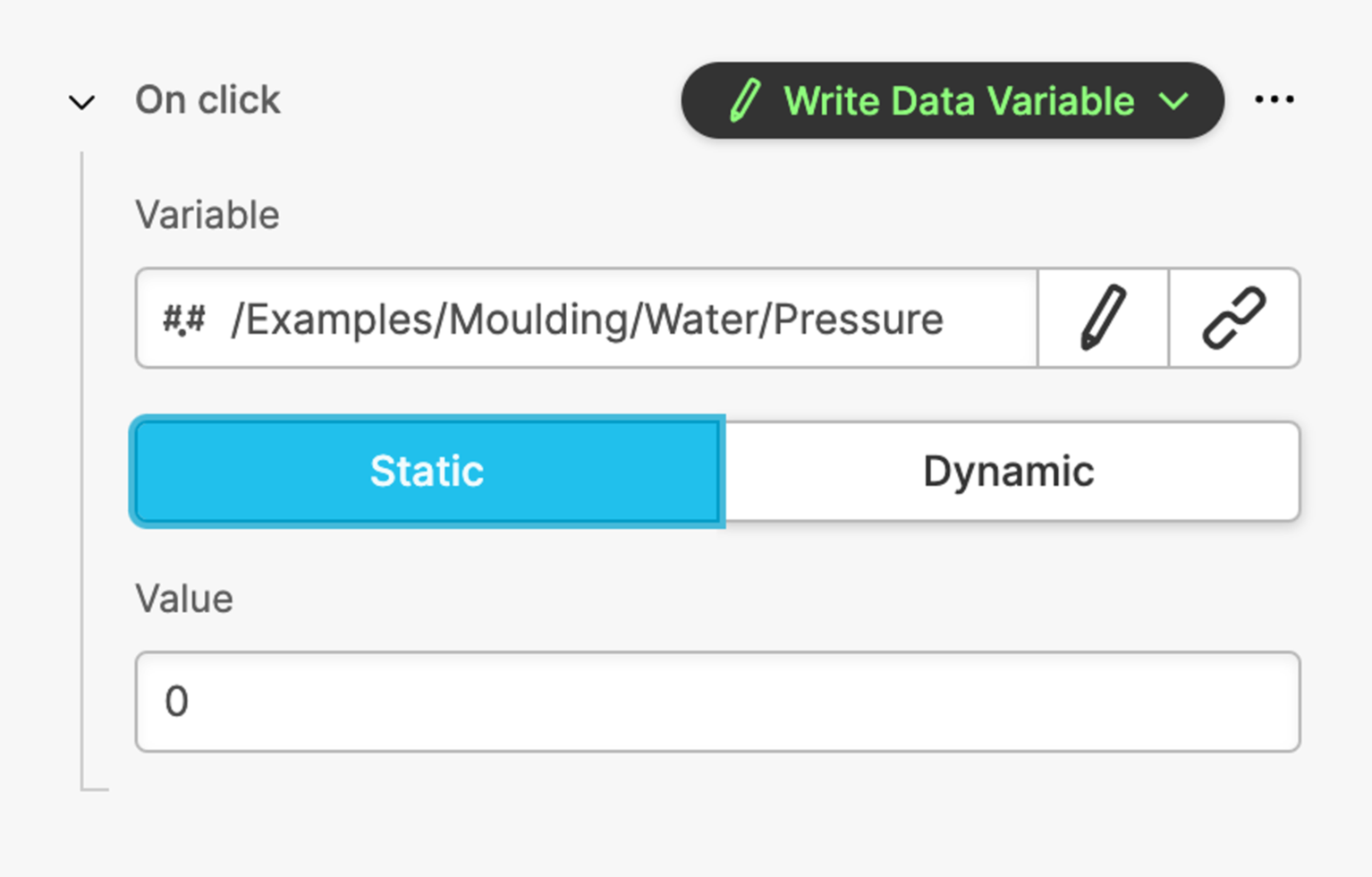This screenshot has height=877, width=1372.
Task: Click the #.# number type icon
Action: coord(183,319)
